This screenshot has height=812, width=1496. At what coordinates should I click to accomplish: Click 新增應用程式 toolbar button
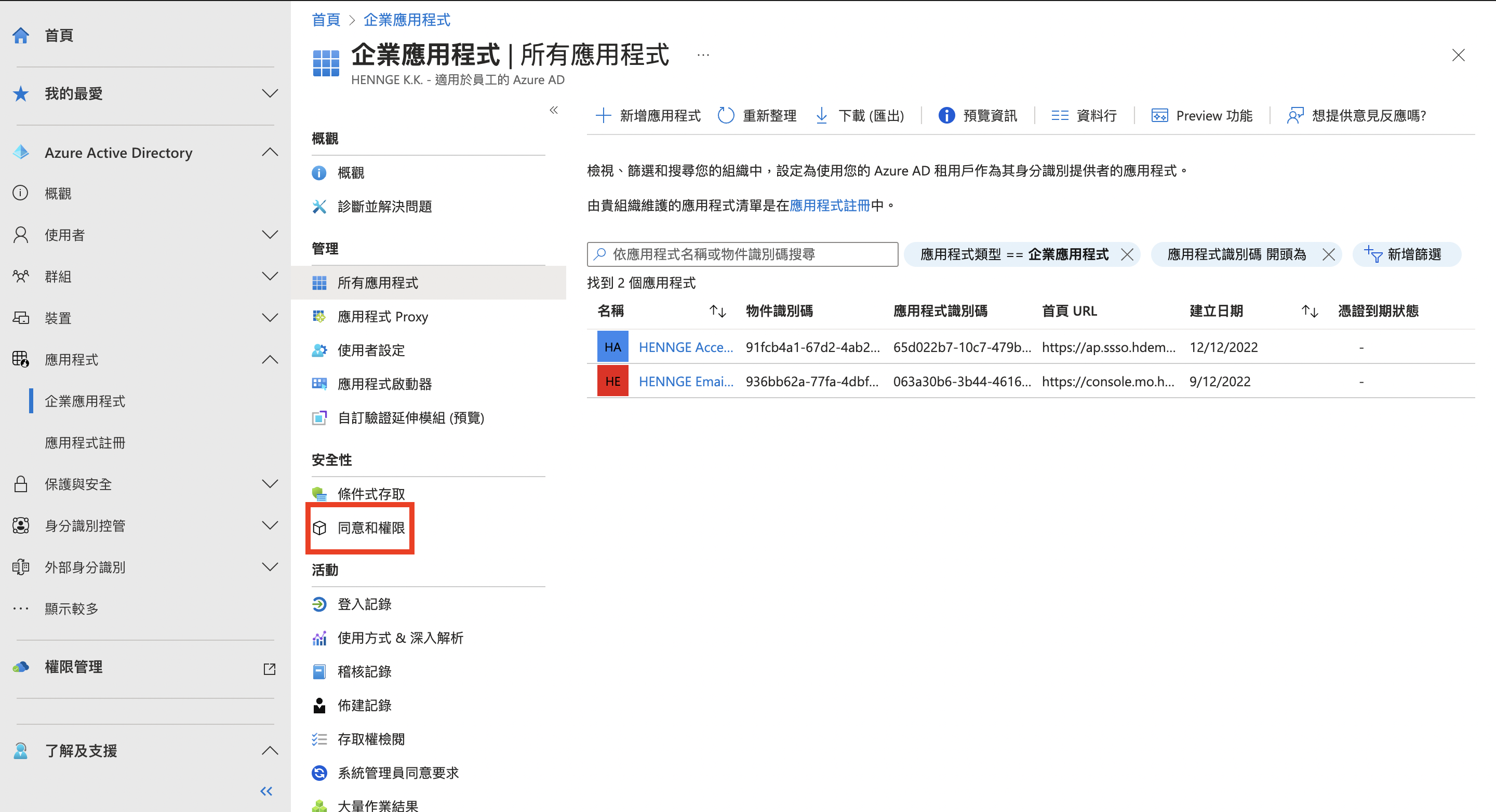[x=648, y=115]
